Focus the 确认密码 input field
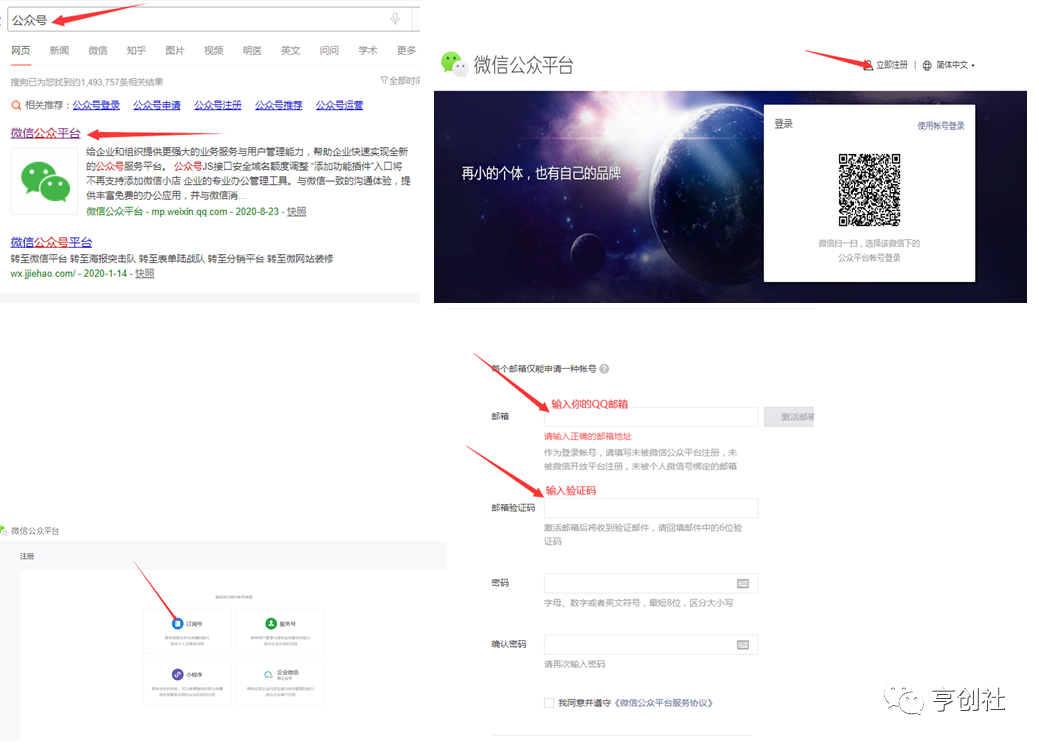The image size is (1039, 745). [x=651, y=645]
